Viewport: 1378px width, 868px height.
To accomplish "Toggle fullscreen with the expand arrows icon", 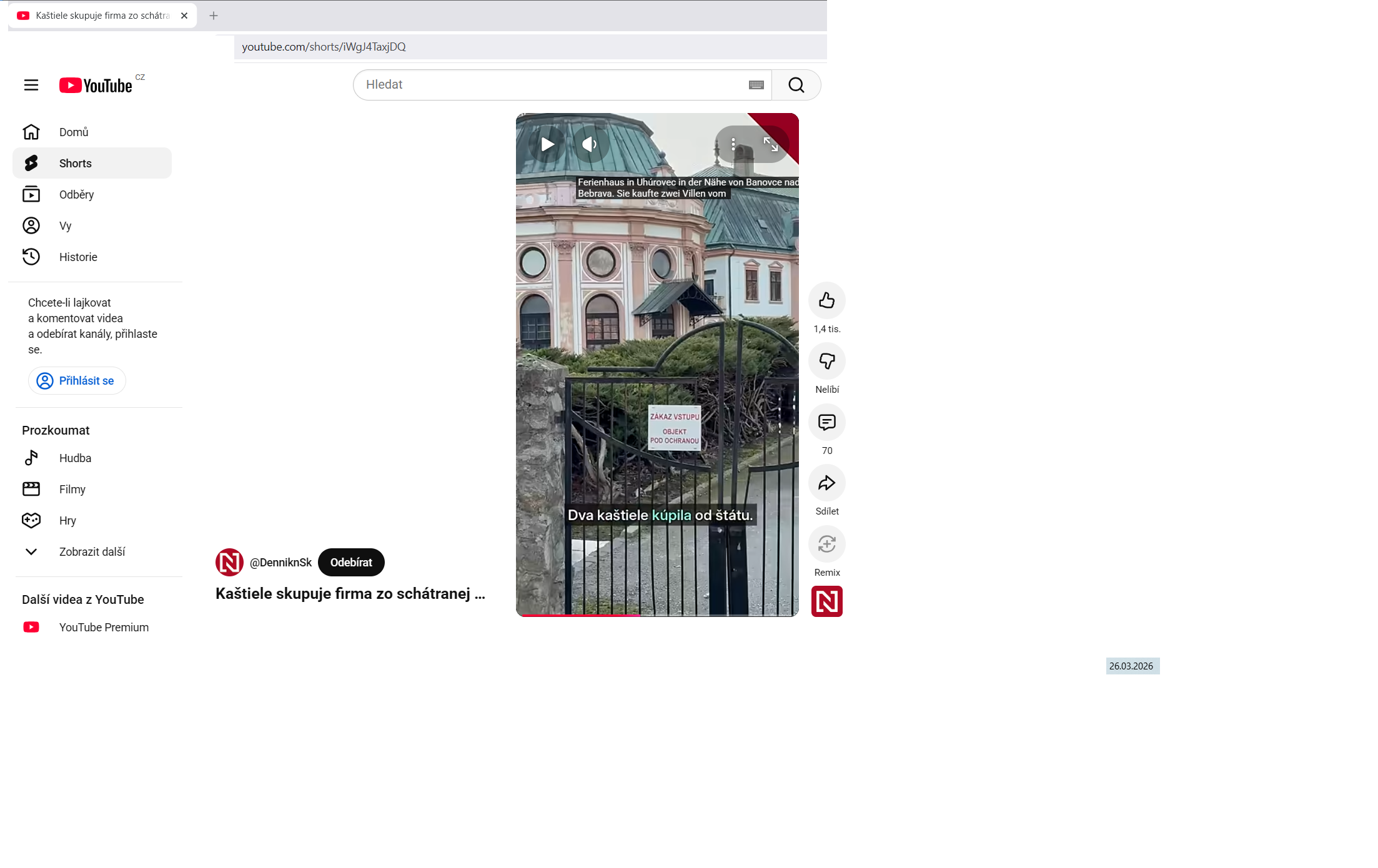I will pos(770,144).
